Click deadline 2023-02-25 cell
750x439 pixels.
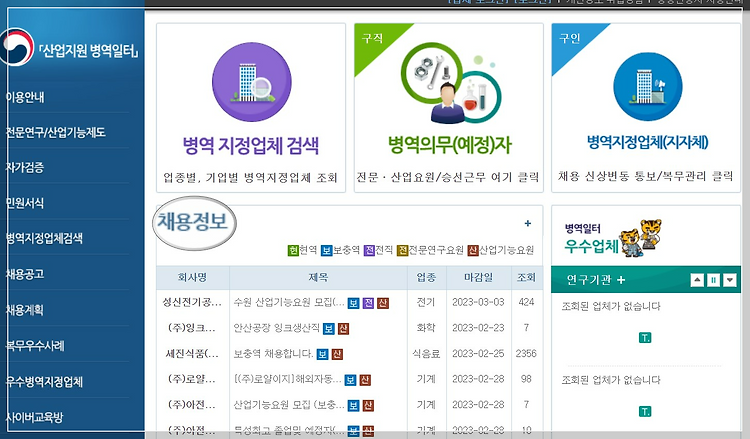pyautogui.click(x=478, y=354)
